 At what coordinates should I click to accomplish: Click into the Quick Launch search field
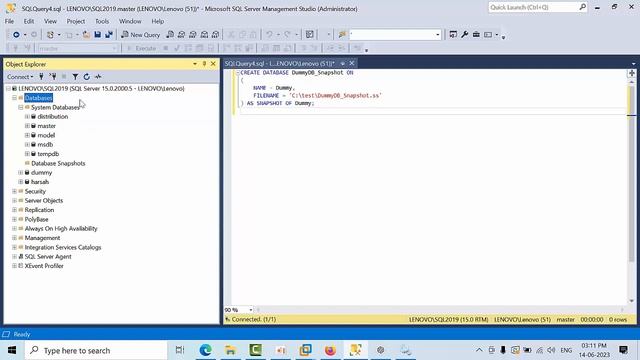(x=533, y=7)
